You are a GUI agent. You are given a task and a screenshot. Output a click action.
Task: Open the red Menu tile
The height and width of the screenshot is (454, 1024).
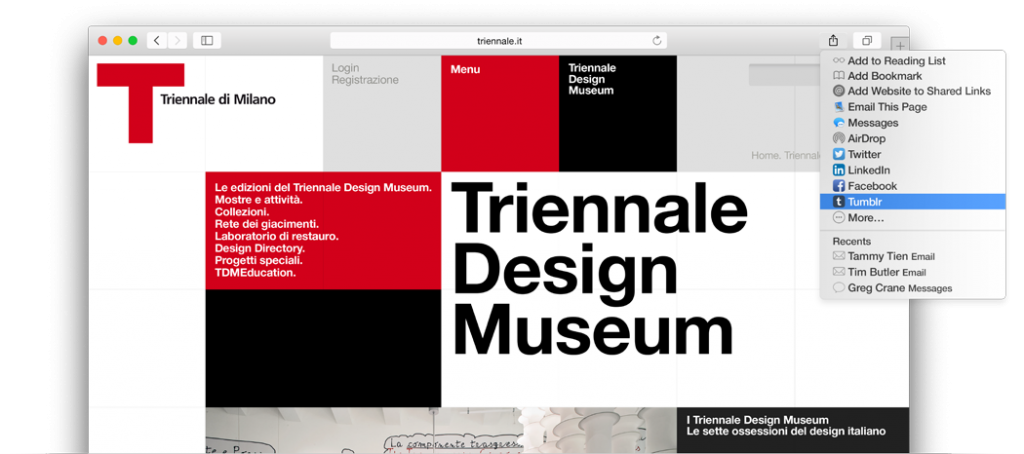500,114
